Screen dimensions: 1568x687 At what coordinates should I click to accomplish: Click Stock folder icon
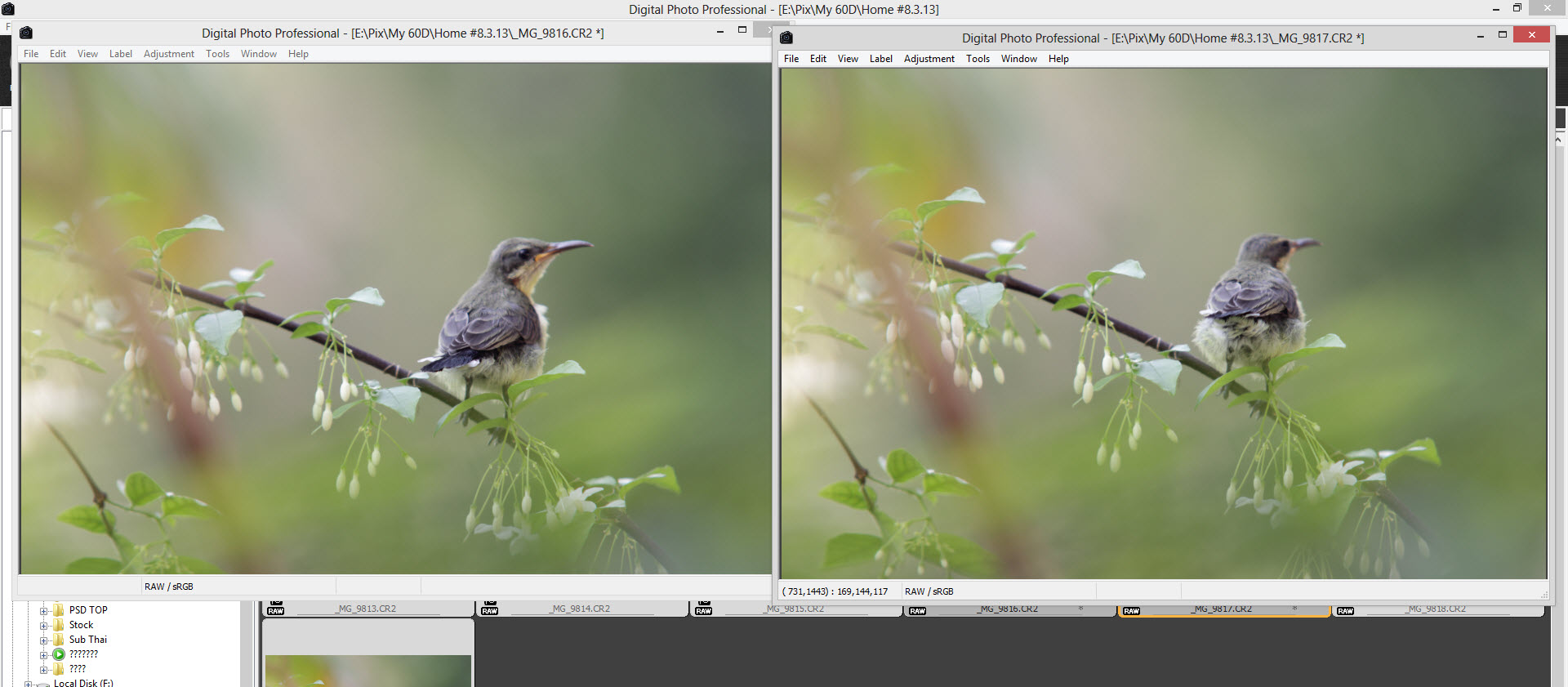point(59,625)
